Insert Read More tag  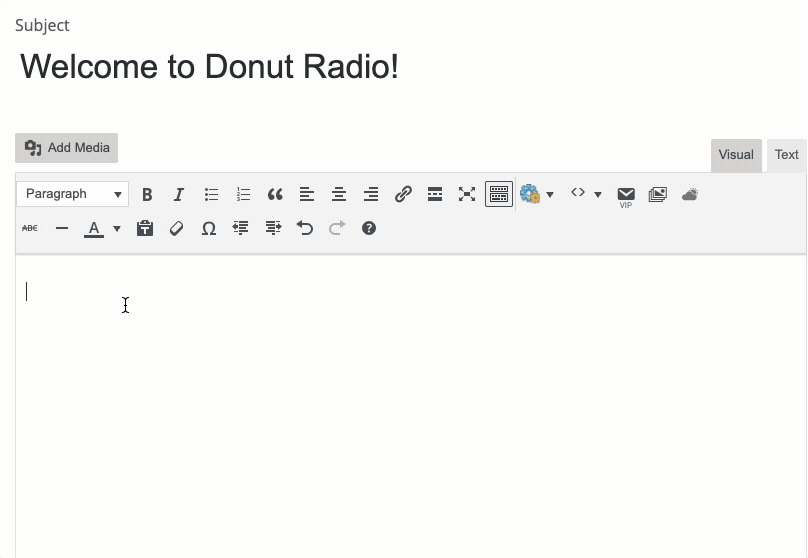(435, 194)
